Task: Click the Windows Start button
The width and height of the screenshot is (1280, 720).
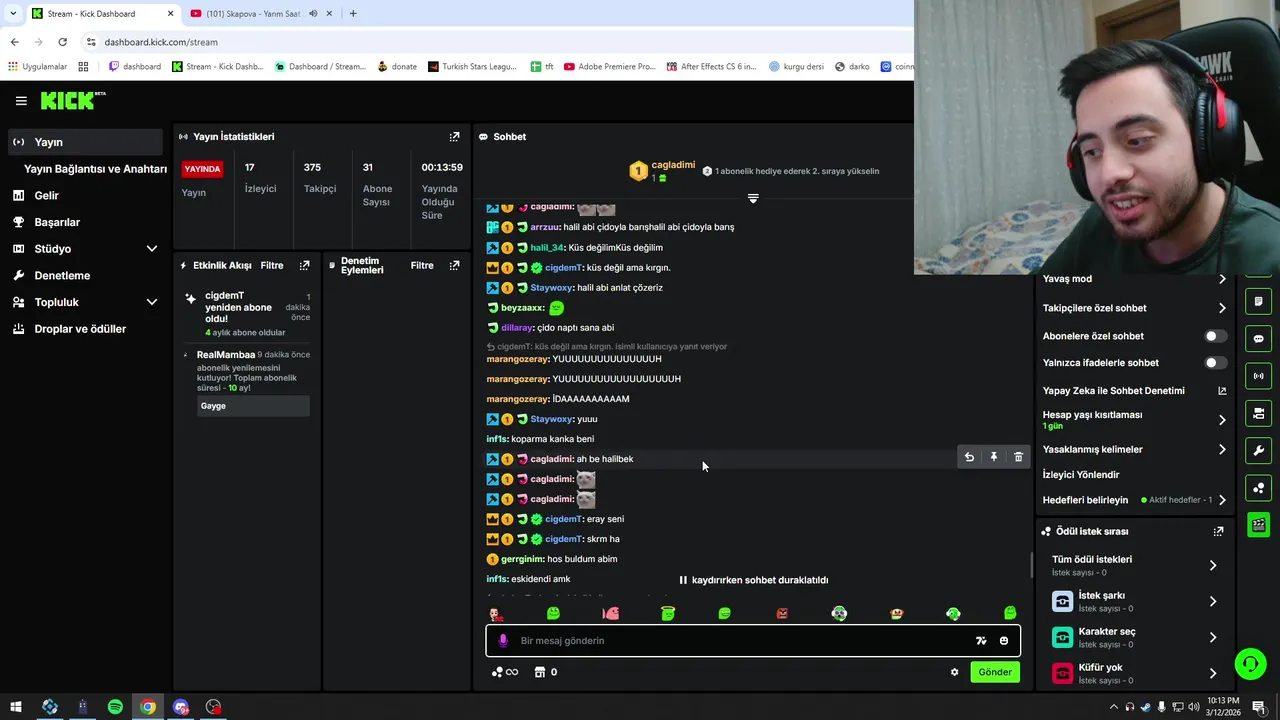Action: point(16,707)
